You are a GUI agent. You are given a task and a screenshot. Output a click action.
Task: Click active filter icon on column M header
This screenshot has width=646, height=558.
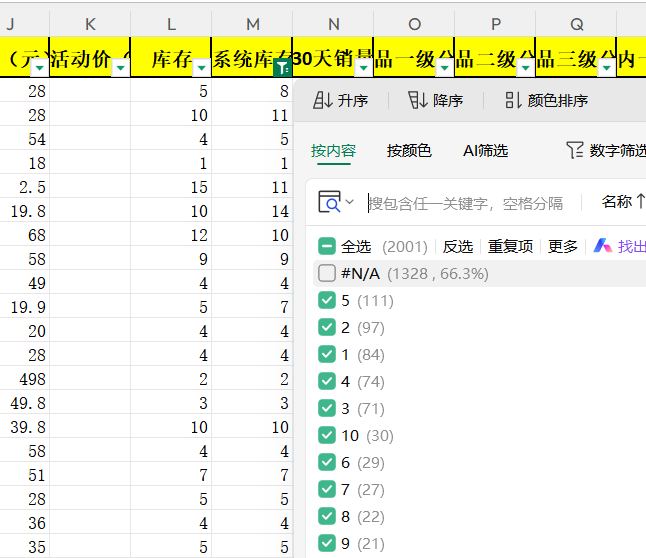pos(282,68)
